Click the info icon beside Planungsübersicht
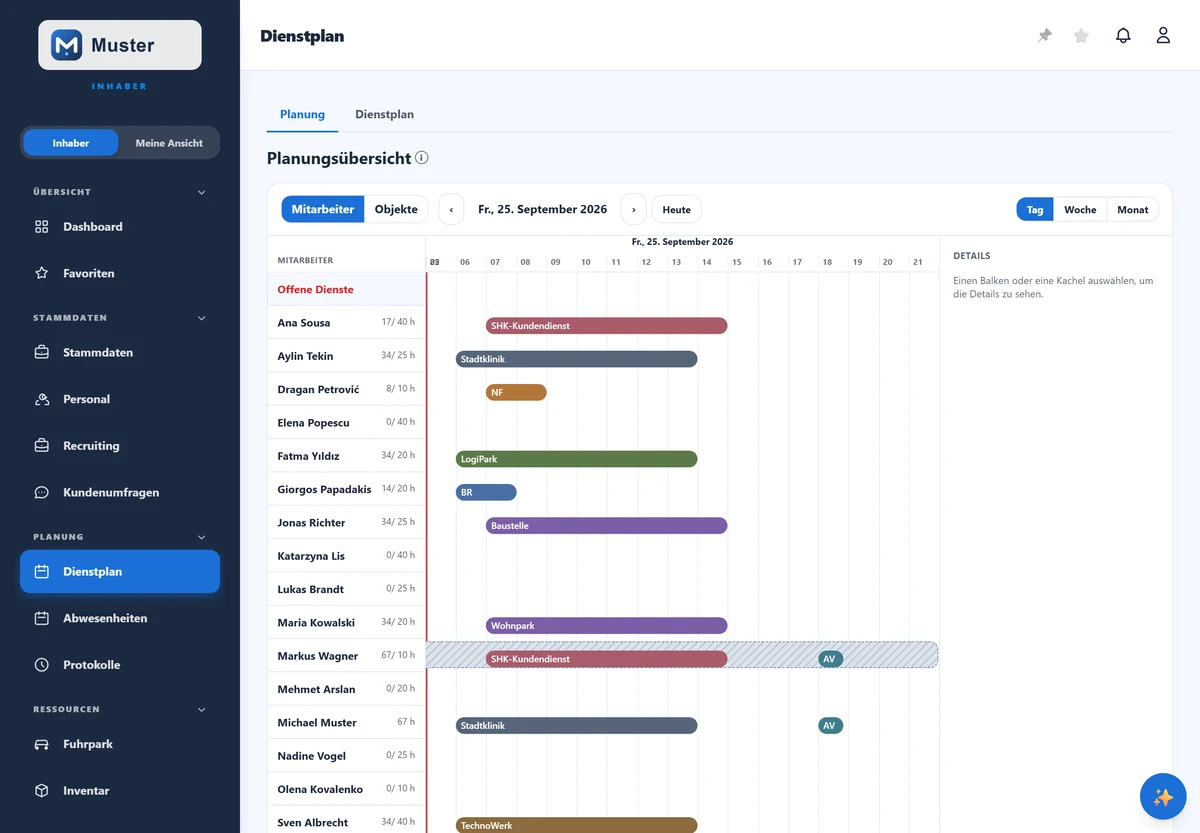Viewport: 1200px width, 833px height. click(x=422, y=158)
